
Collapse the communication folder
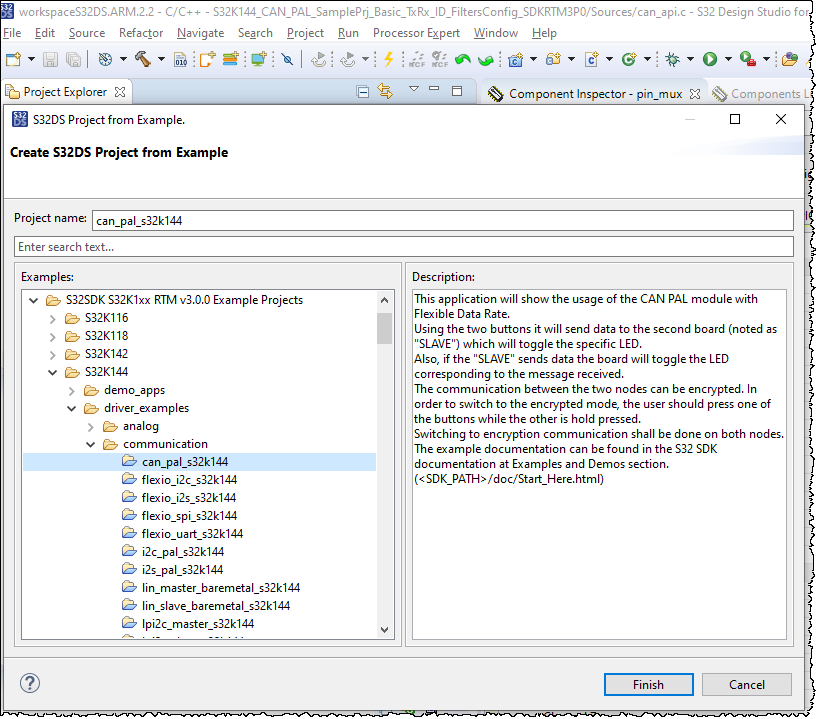pyautogui.click(x=91, y=444)
